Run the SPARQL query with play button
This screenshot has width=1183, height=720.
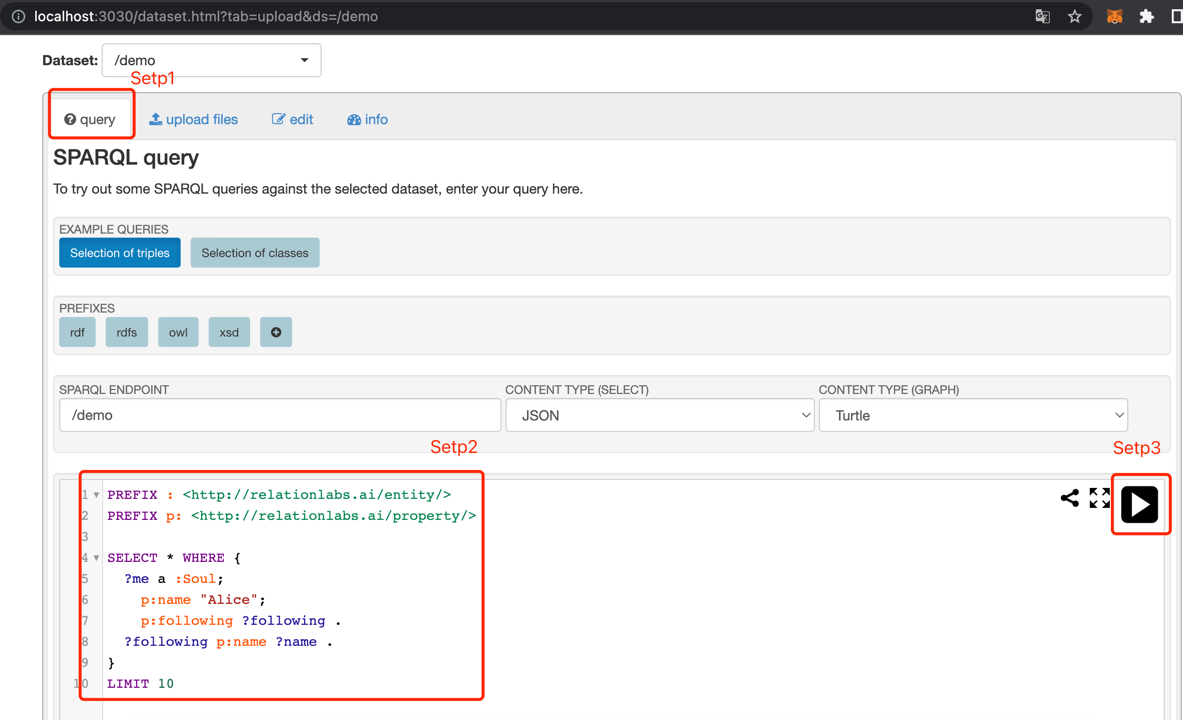pos(1139,504)
